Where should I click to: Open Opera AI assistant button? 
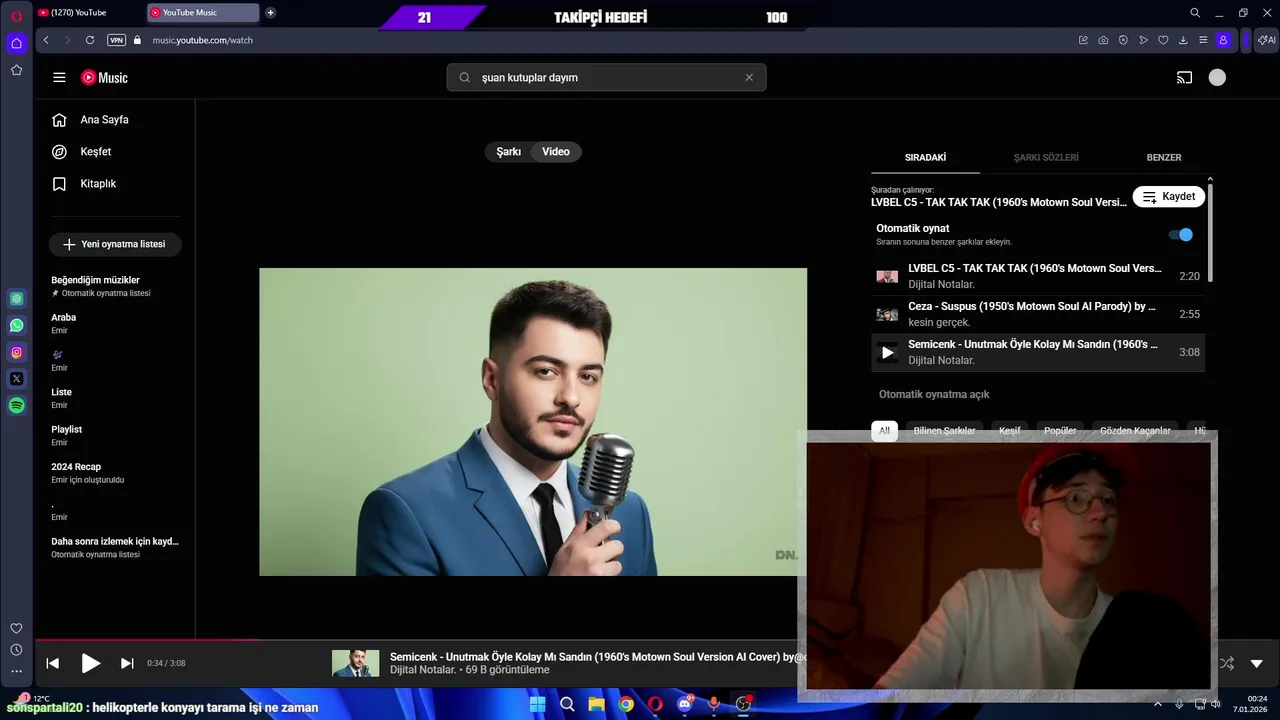1267,40
